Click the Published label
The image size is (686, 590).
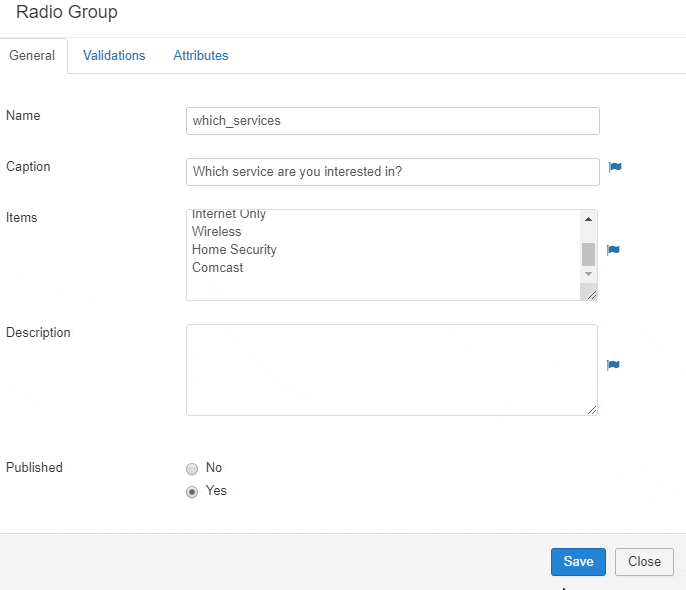34,467
